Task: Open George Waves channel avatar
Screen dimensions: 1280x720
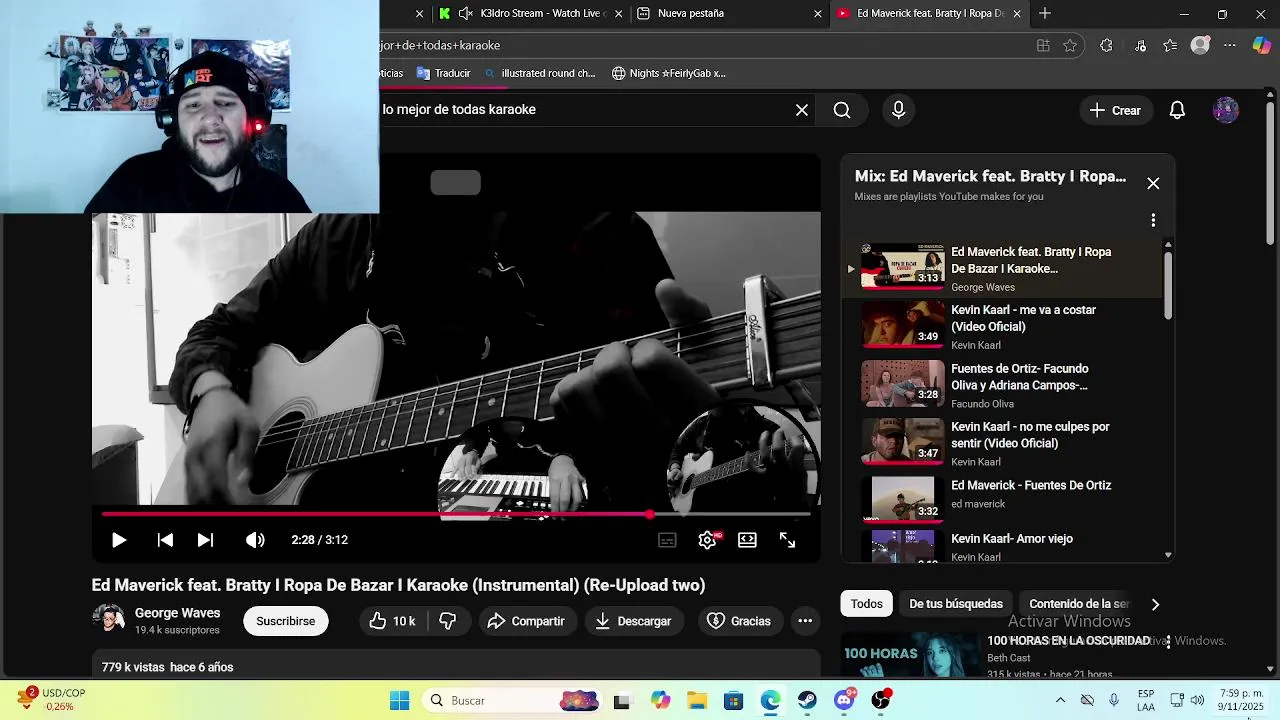Action: (x=108, y=620)
